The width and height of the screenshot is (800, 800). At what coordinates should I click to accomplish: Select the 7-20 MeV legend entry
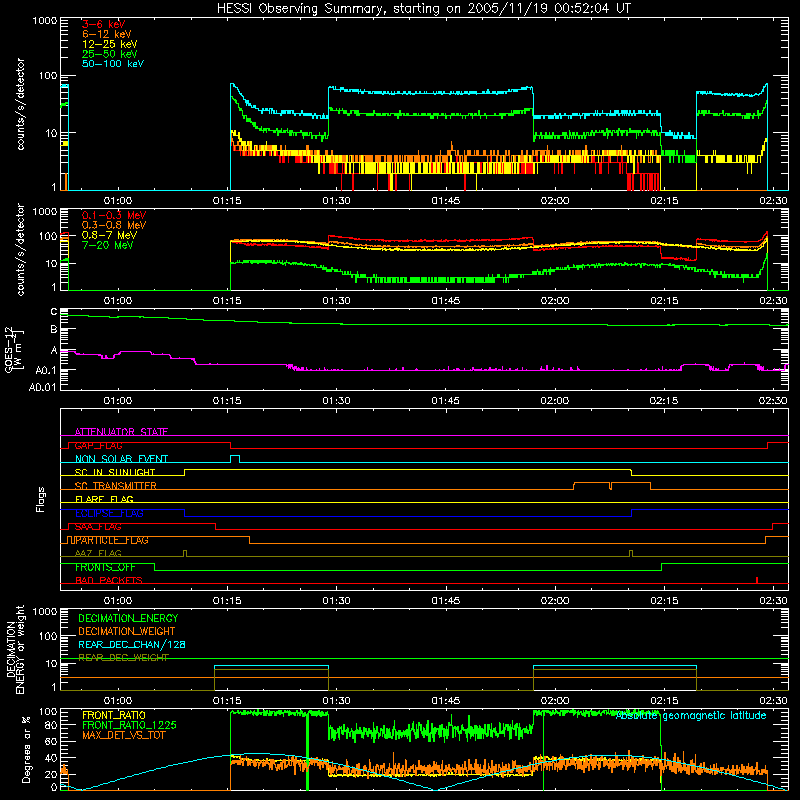(108, 245)
